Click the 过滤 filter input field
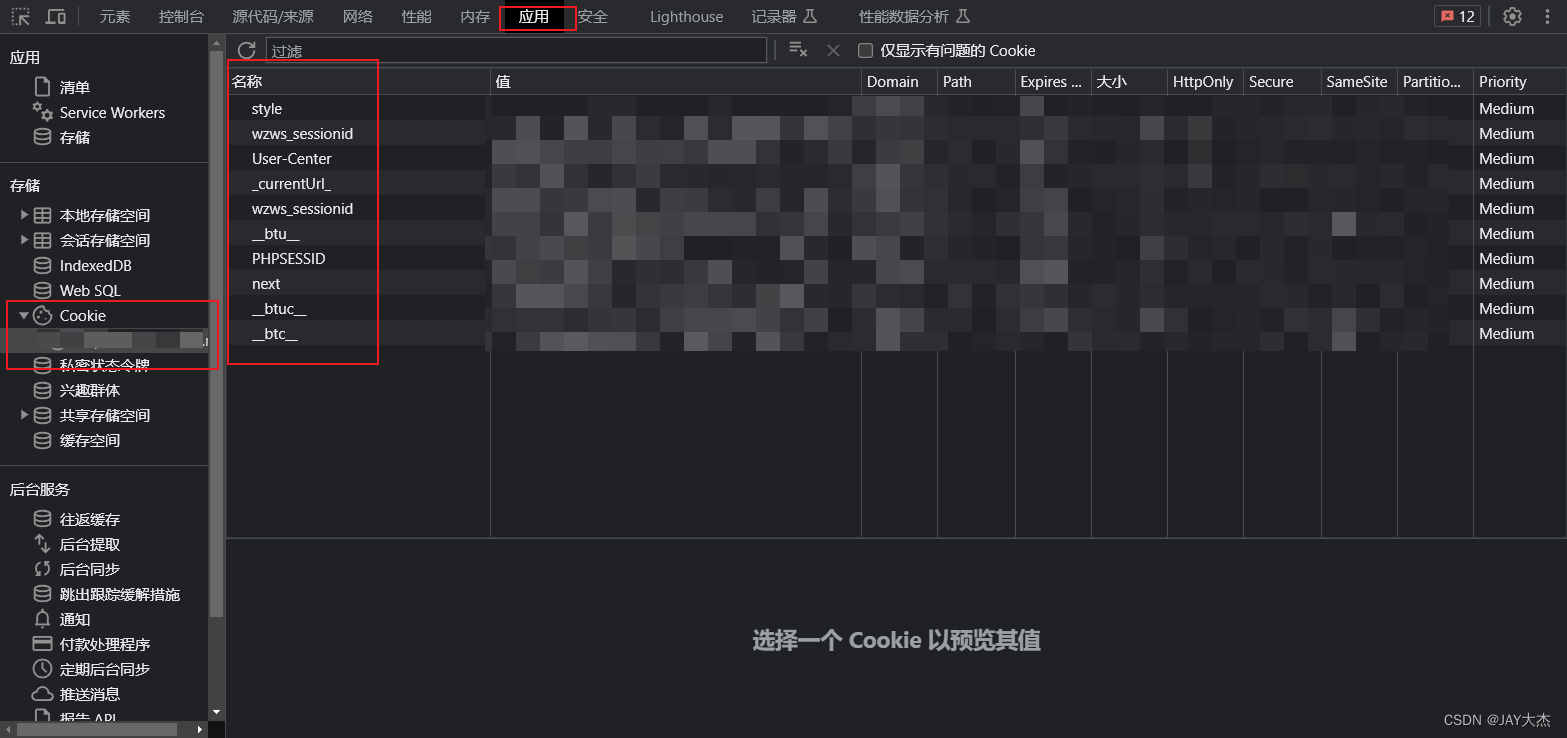This screenshot has height=738, width=1567. coord(500,49)
